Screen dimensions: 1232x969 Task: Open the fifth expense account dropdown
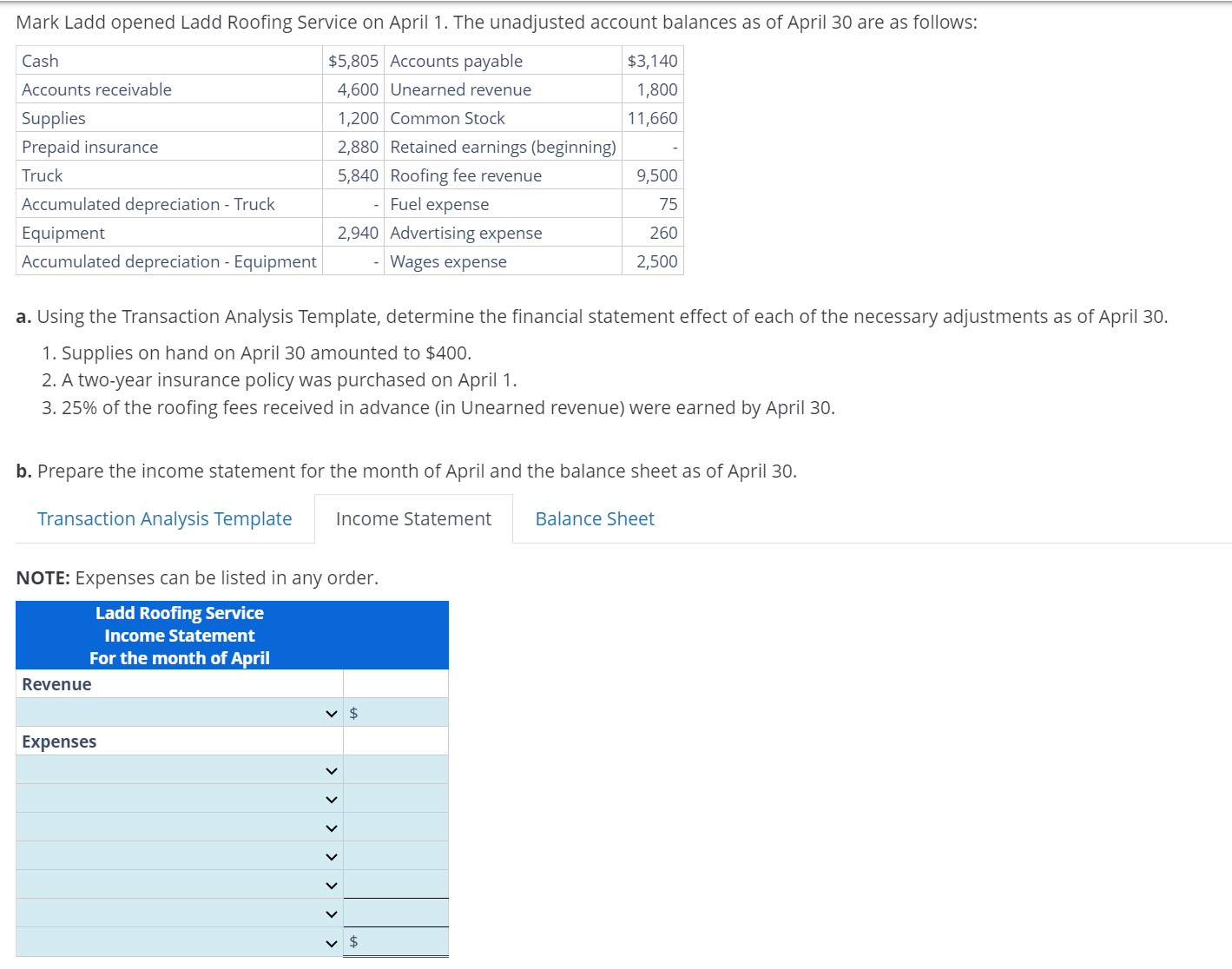tap(330, 884)
